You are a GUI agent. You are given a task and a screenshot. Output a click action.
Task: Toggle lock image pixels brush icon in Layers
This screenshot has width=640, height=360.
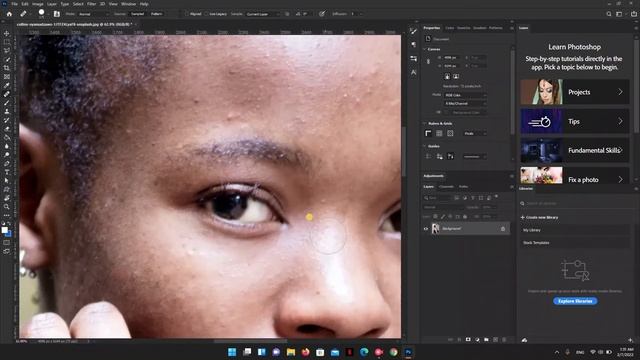pyautogui.click(x=443, y=216)
